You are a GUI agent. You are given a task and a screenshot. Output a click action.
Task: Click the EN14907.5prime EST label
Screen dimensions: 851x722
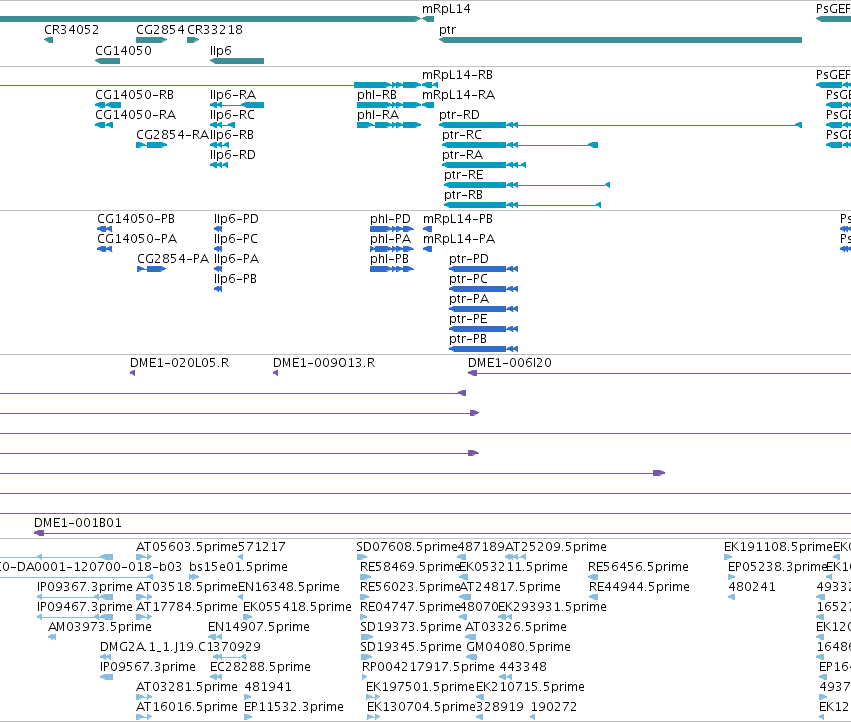[x=259, y=628]
